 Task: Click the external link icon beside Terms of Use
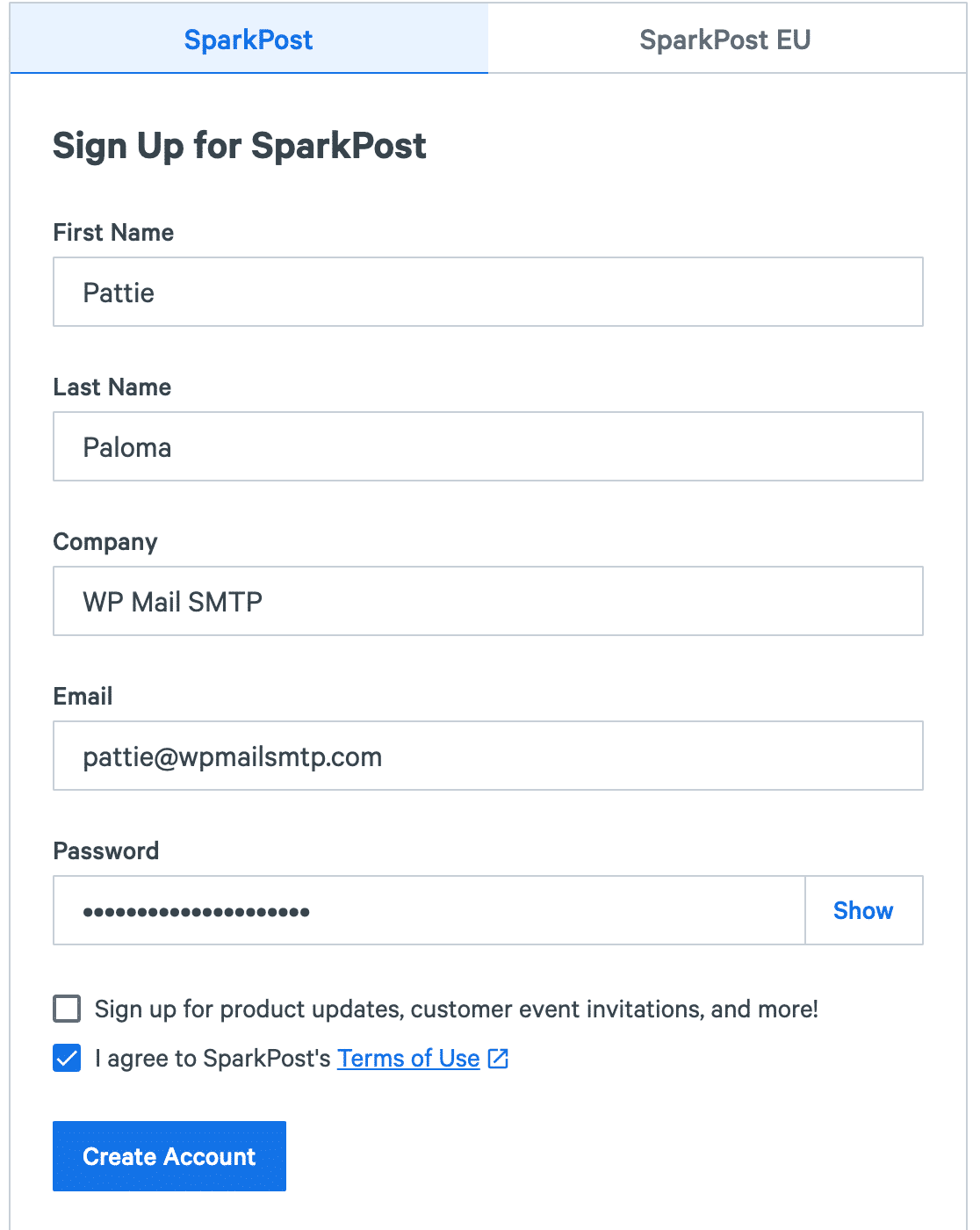(x=497, y=1059)
